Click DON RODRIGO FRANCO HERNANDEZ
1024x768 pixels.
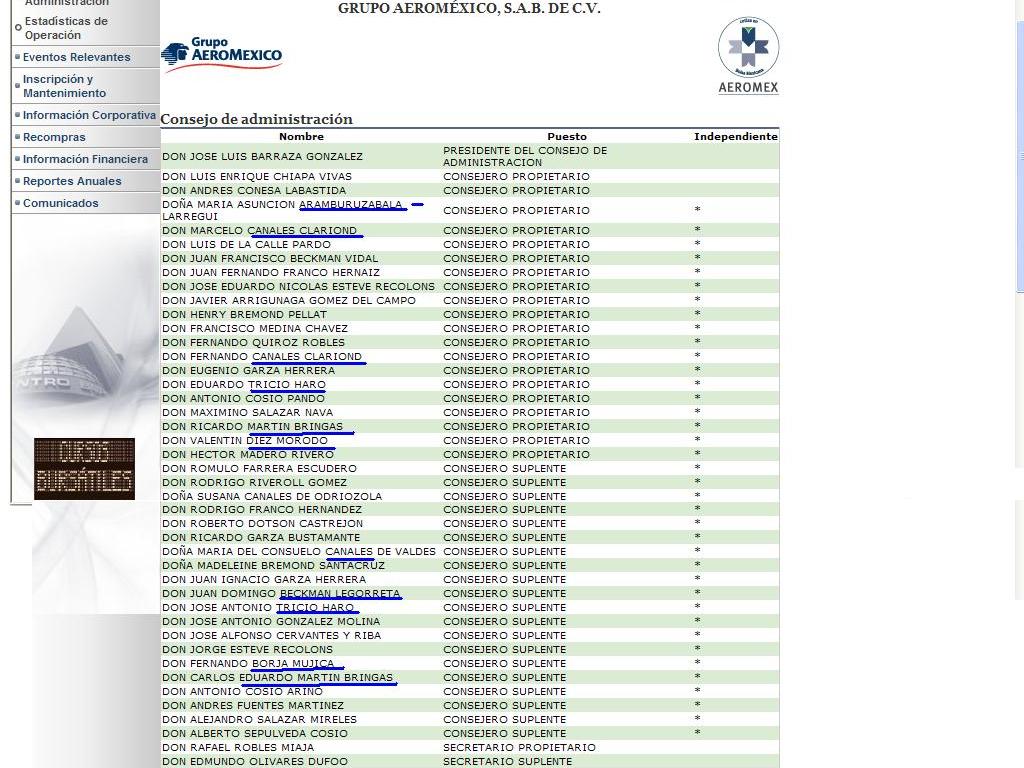pyautogui.click(x=262, y=509)
